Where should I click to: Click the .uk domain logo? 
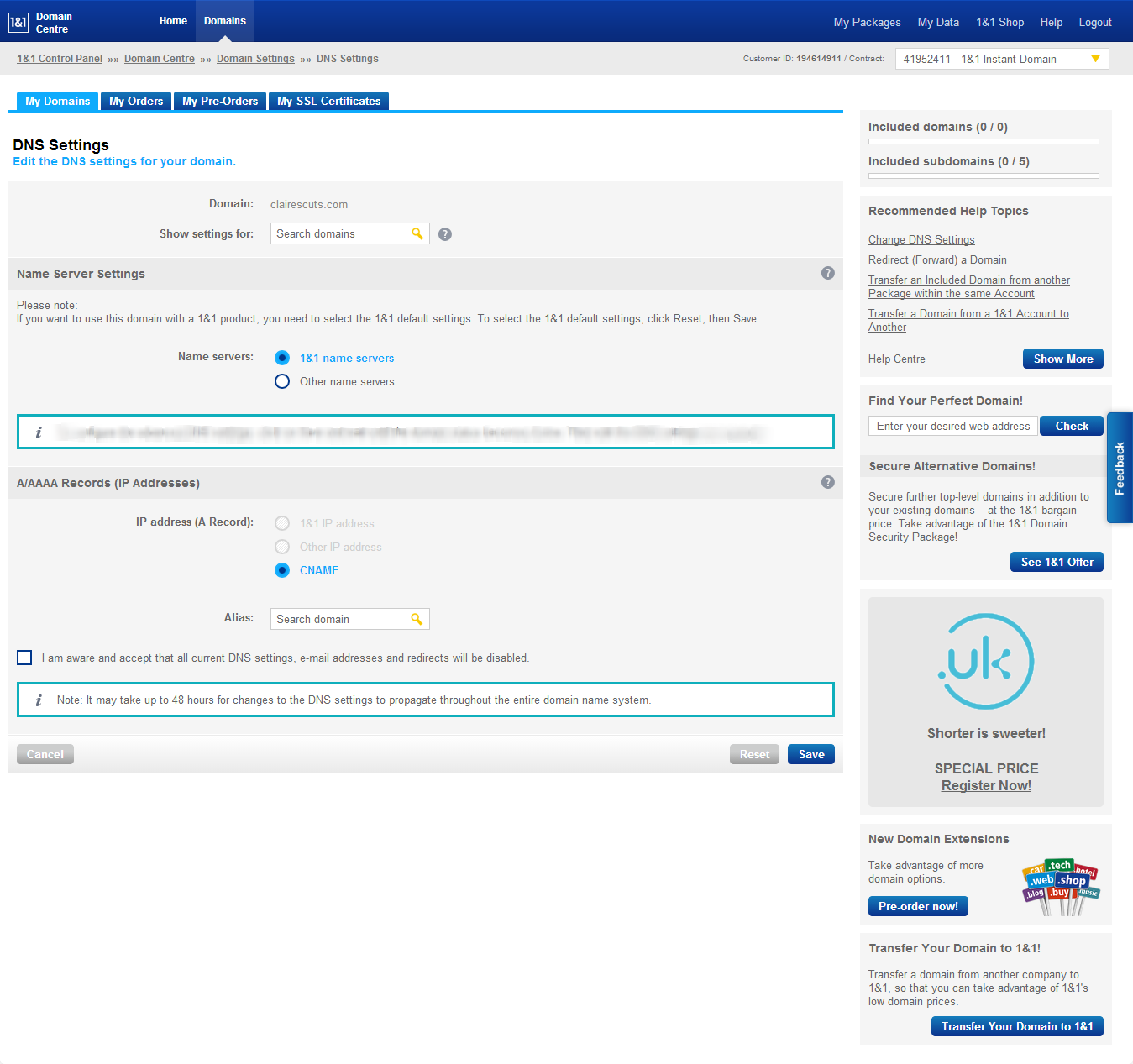(986, 662)
